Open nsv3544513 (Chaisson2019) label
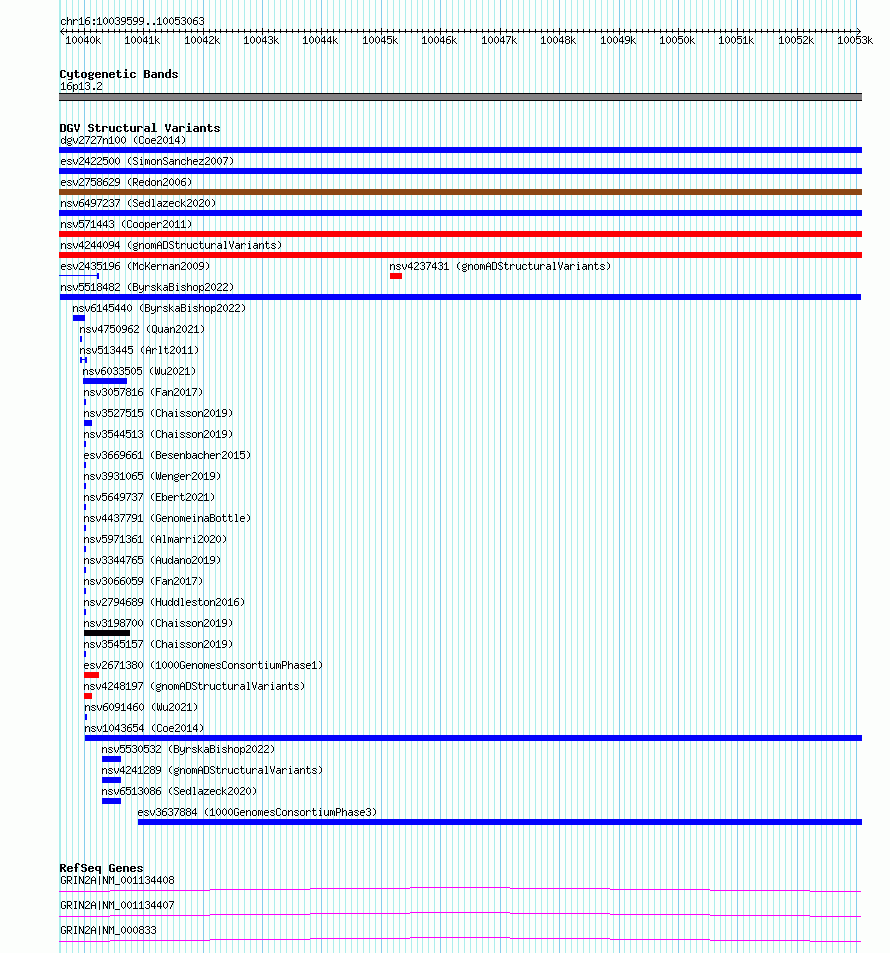The image size is (890, 953). (158, 434)
